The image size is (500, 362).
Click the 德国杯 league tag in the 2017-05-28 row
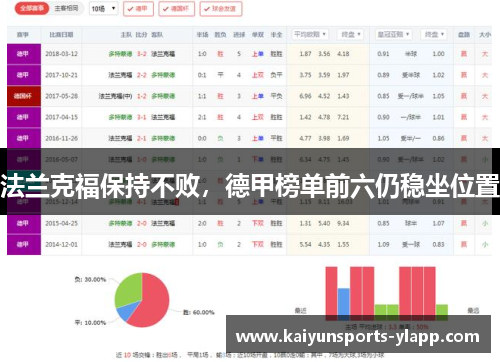click(x=24, y=96)
